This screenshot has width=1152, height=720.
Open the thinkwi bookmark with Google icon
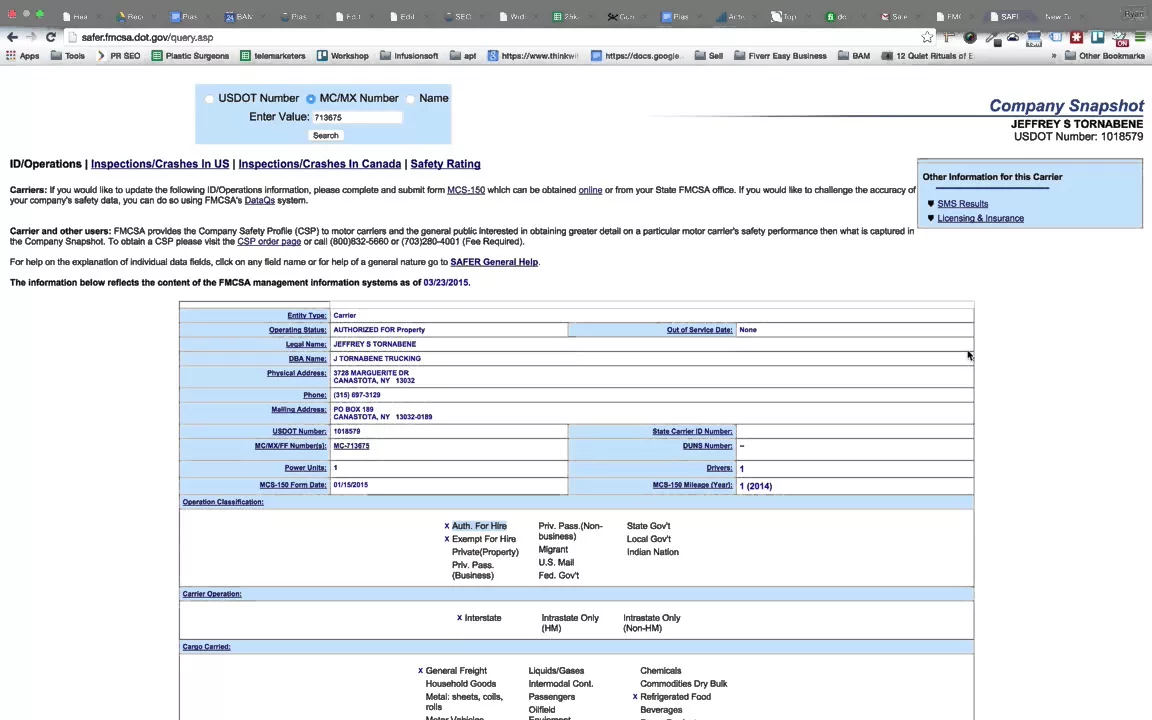[x=533, y=56]
